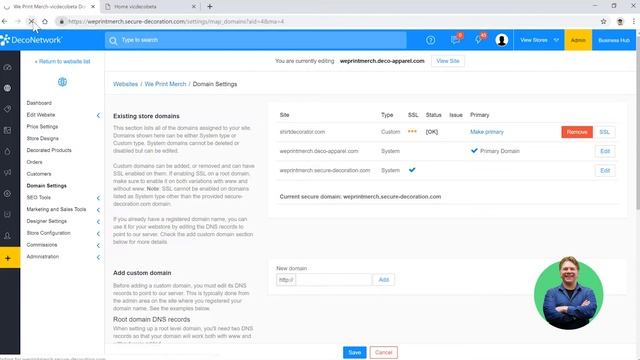This screenshot has height=360, width=640.
Task: Expand the Administration submenu
Action: pyautogui.click(x=98, y=257)
